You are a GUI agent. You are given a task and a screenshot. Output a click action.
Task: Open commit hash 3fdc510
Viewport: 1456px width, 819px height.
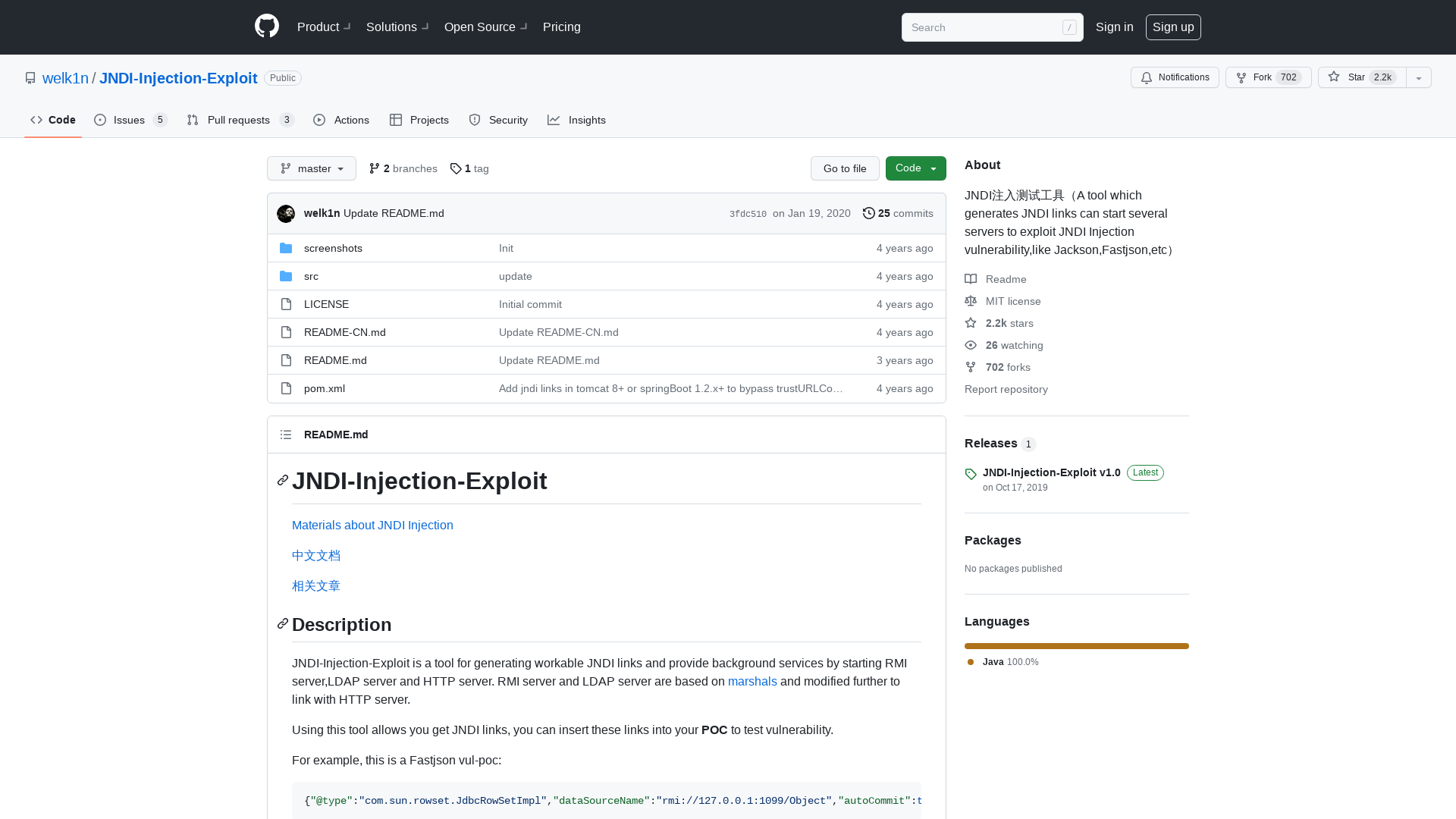click(748, 214)
